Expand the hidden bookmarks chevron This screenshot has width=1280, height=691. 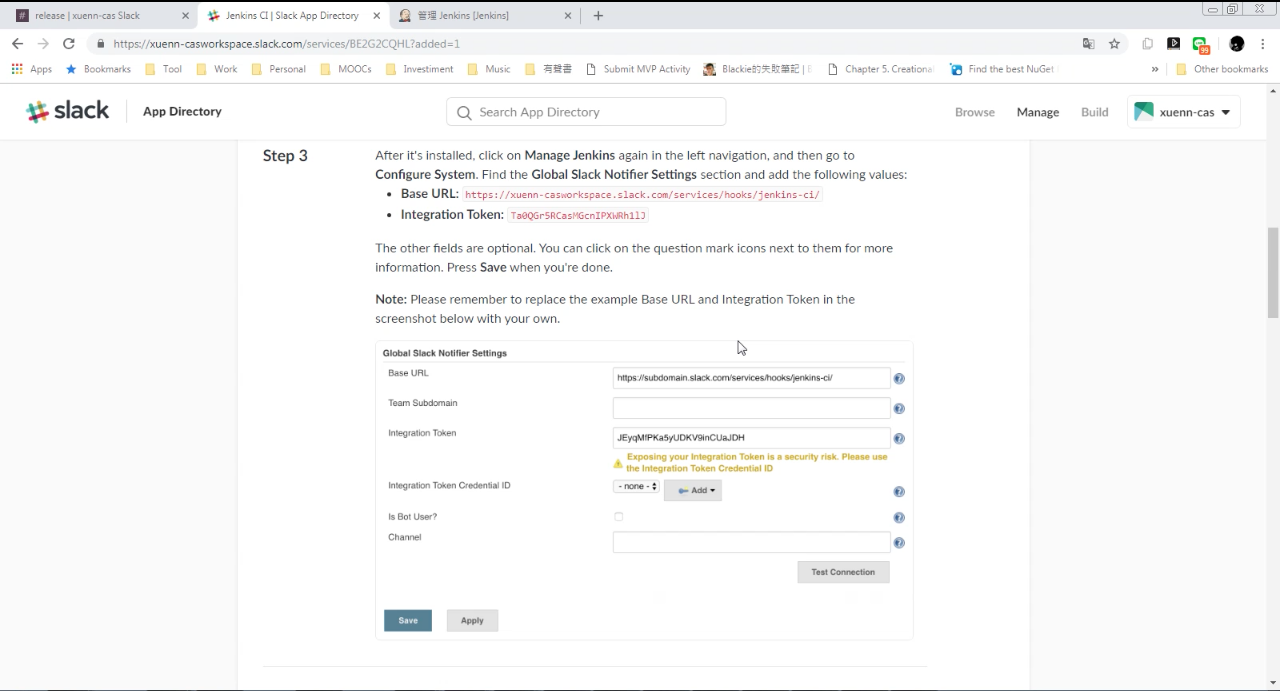coord(1155,69)
